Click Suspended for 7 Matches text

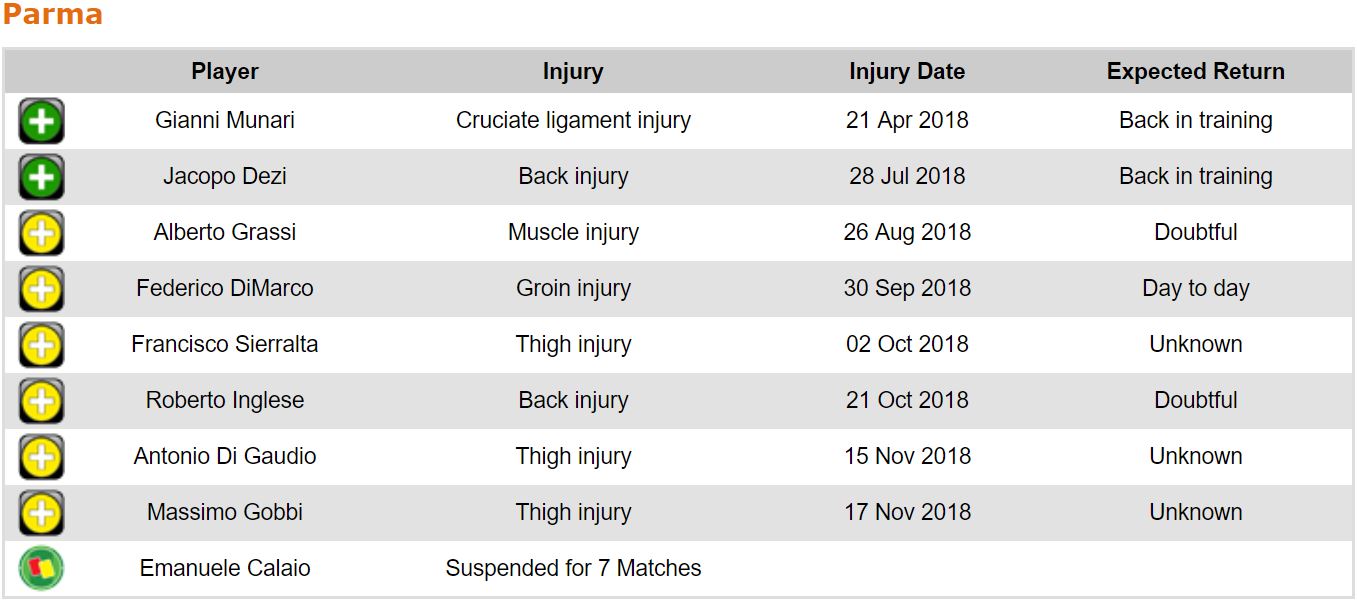pyautogui.click(x=573, y=568)
